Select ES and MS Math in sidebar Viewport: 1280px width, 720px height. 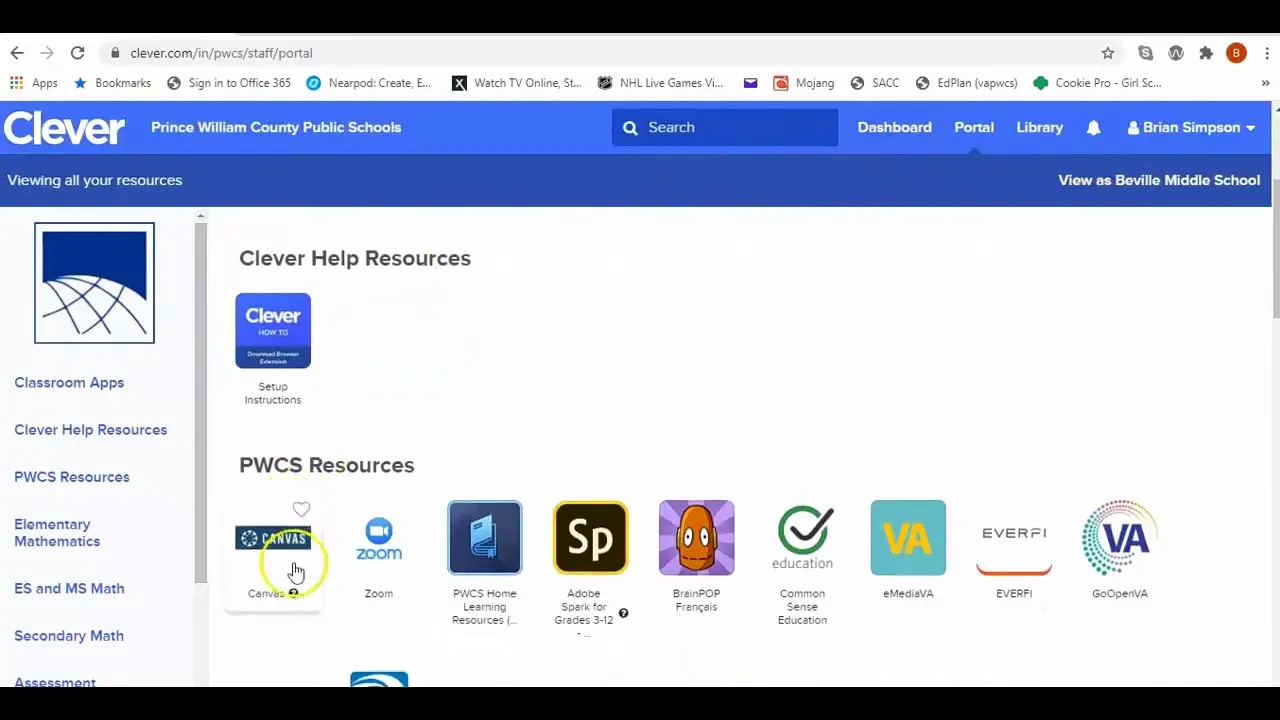[69, 589]
